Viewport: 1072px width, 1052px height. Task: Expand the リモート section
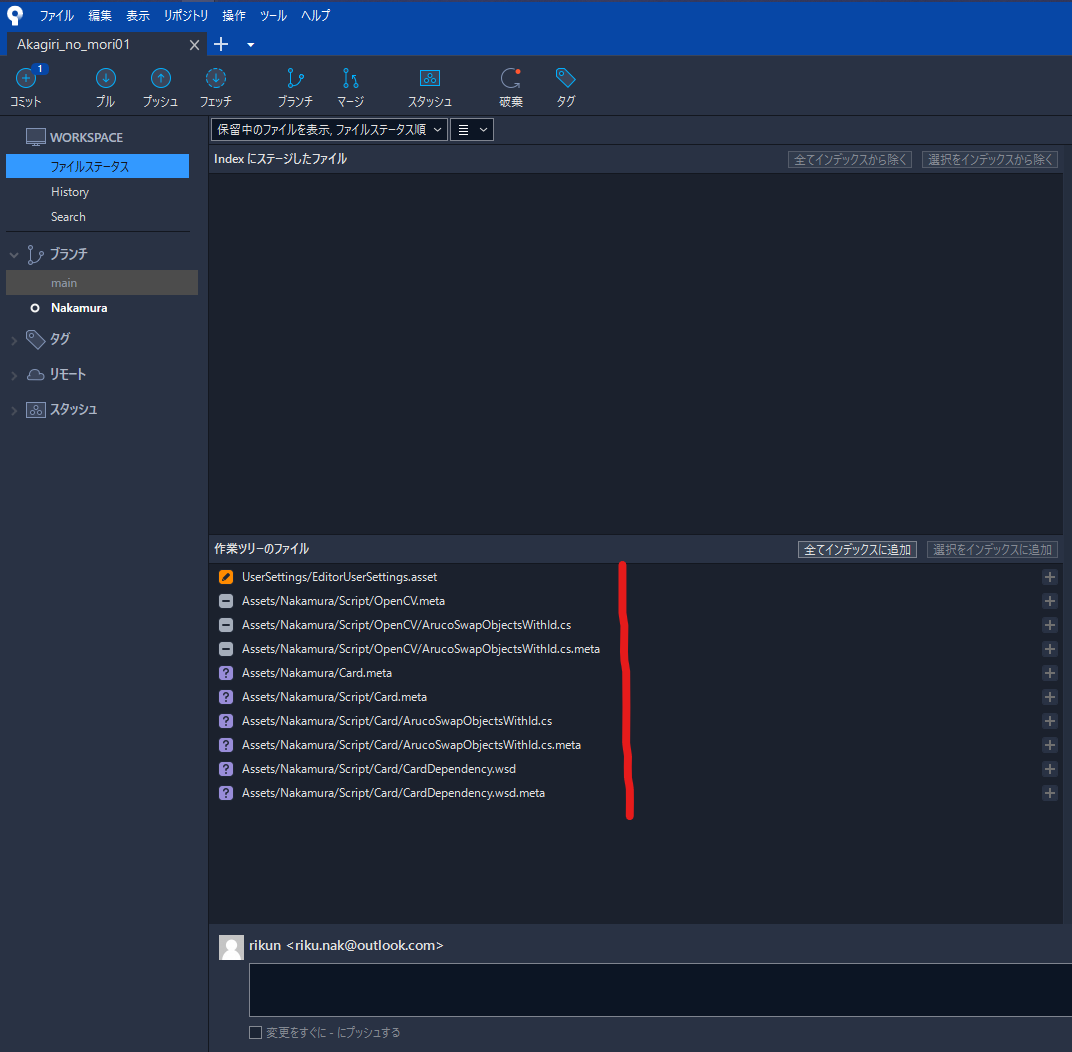tap(14, 375)
